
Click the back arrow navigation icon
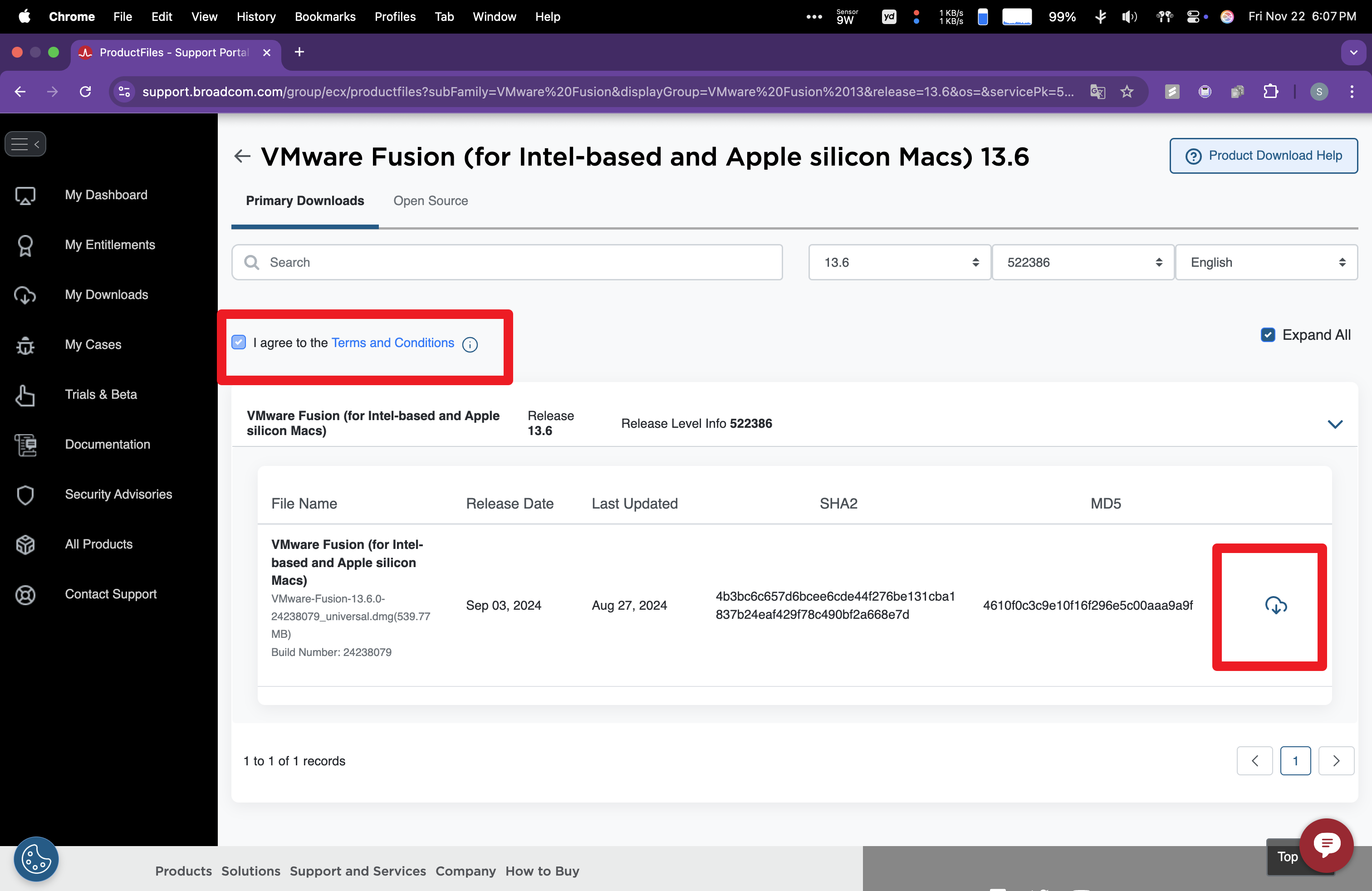click(20, 92)
